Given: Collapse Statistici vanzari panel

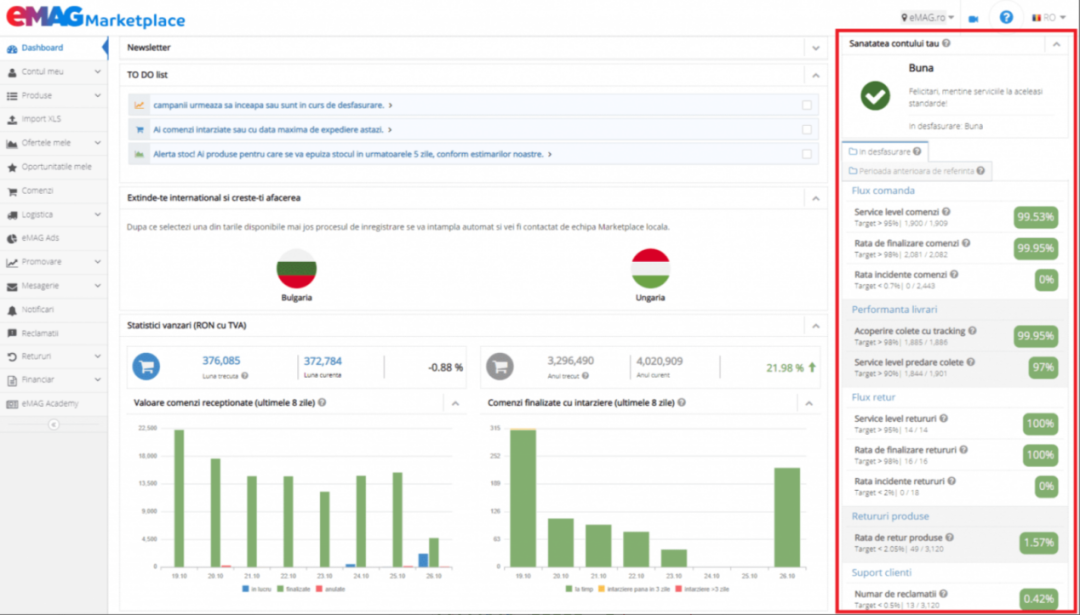Looking at the screenshot, I should [x=816, y=326].
